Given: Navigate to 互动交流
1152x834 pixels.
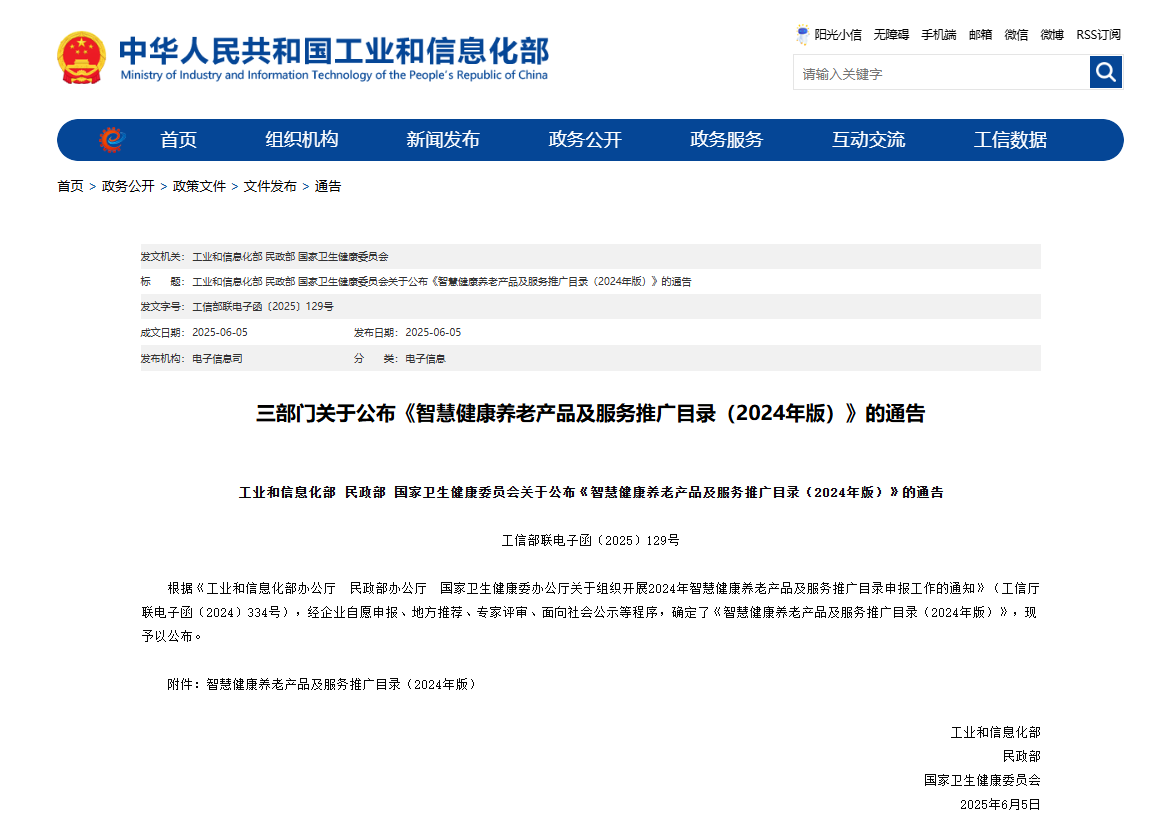Looking at the screenshot, I should click(x=868, y=140).
